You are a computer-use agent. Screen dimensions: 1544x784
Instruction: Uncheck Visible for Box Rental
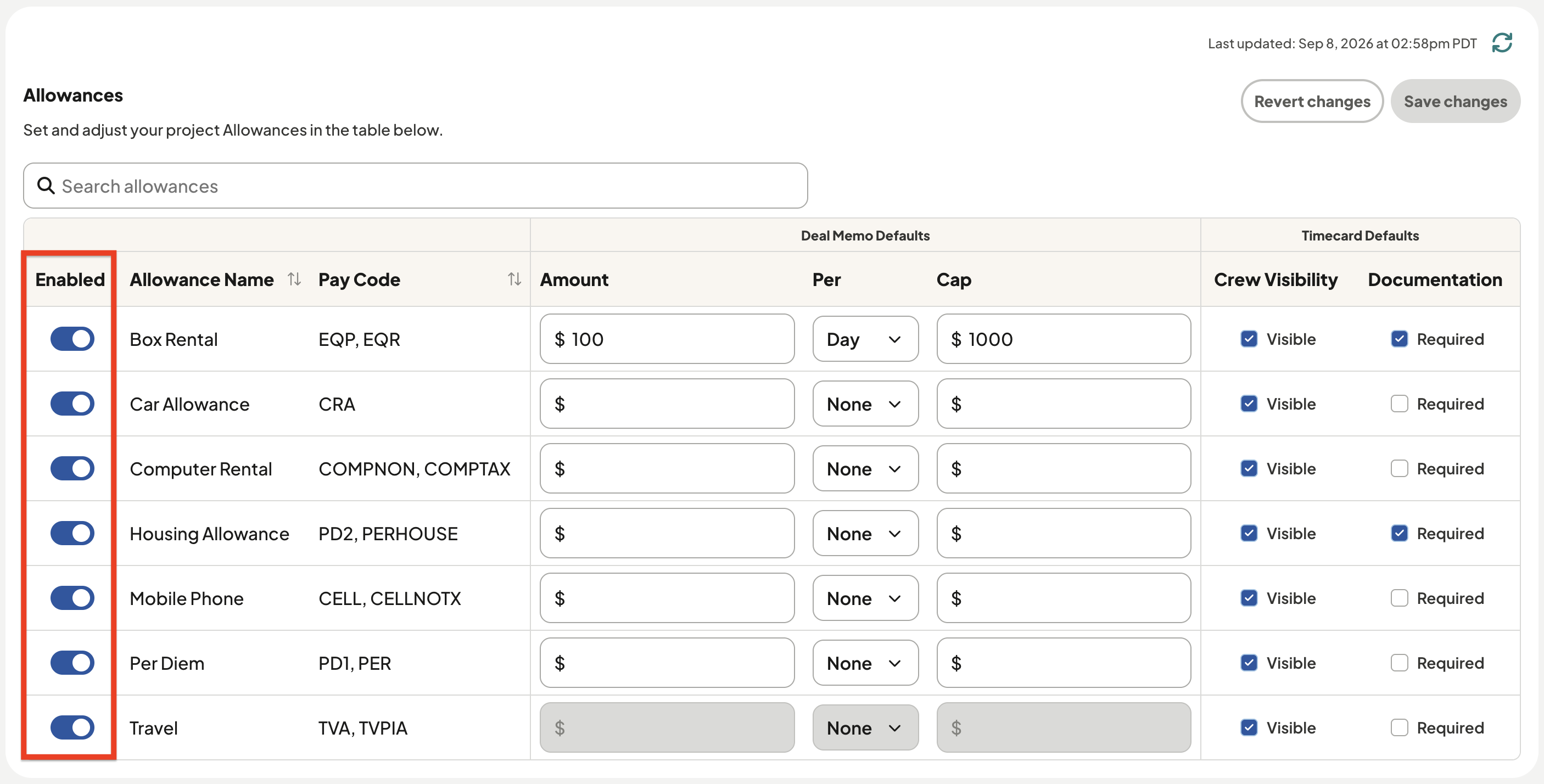pos(1249,339)
